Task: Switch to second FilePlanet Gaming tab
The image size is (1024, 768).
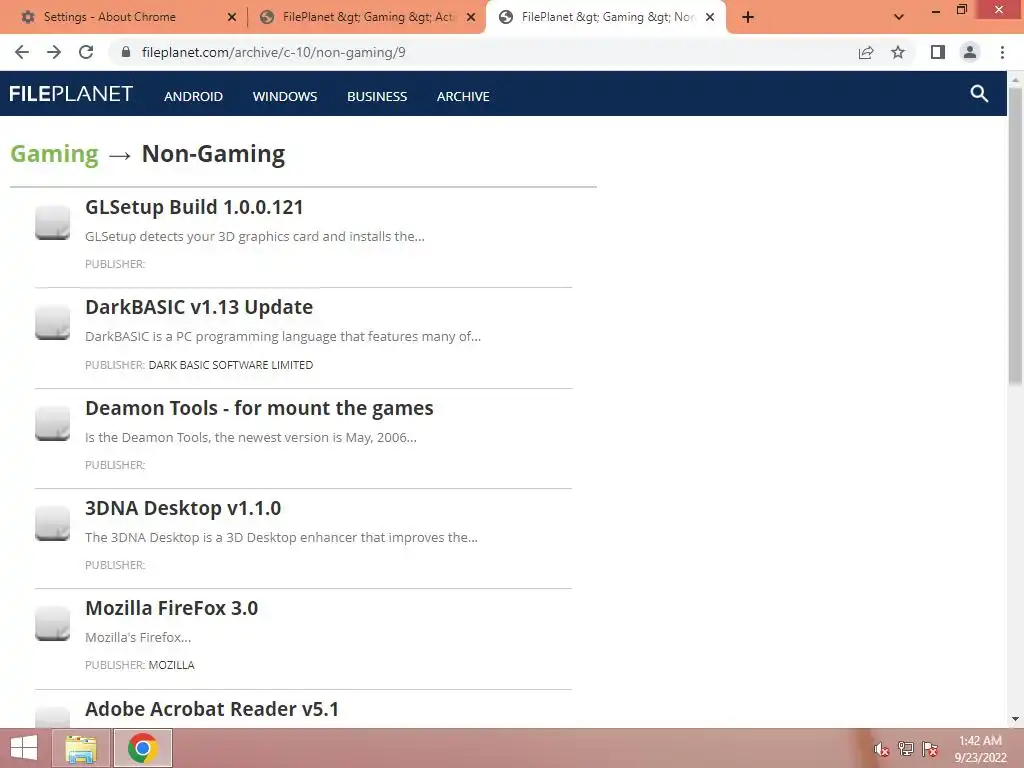Action: [x=366, y=17]
